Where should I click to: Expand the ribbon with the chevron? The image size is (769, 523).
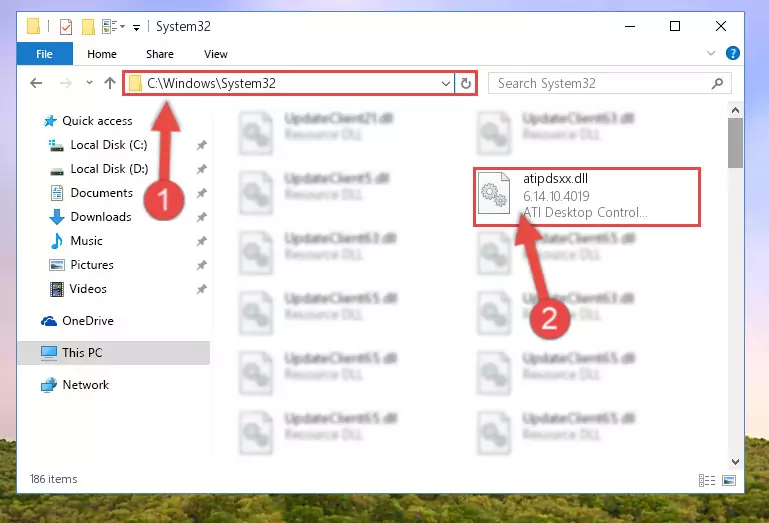pos(711,53)
